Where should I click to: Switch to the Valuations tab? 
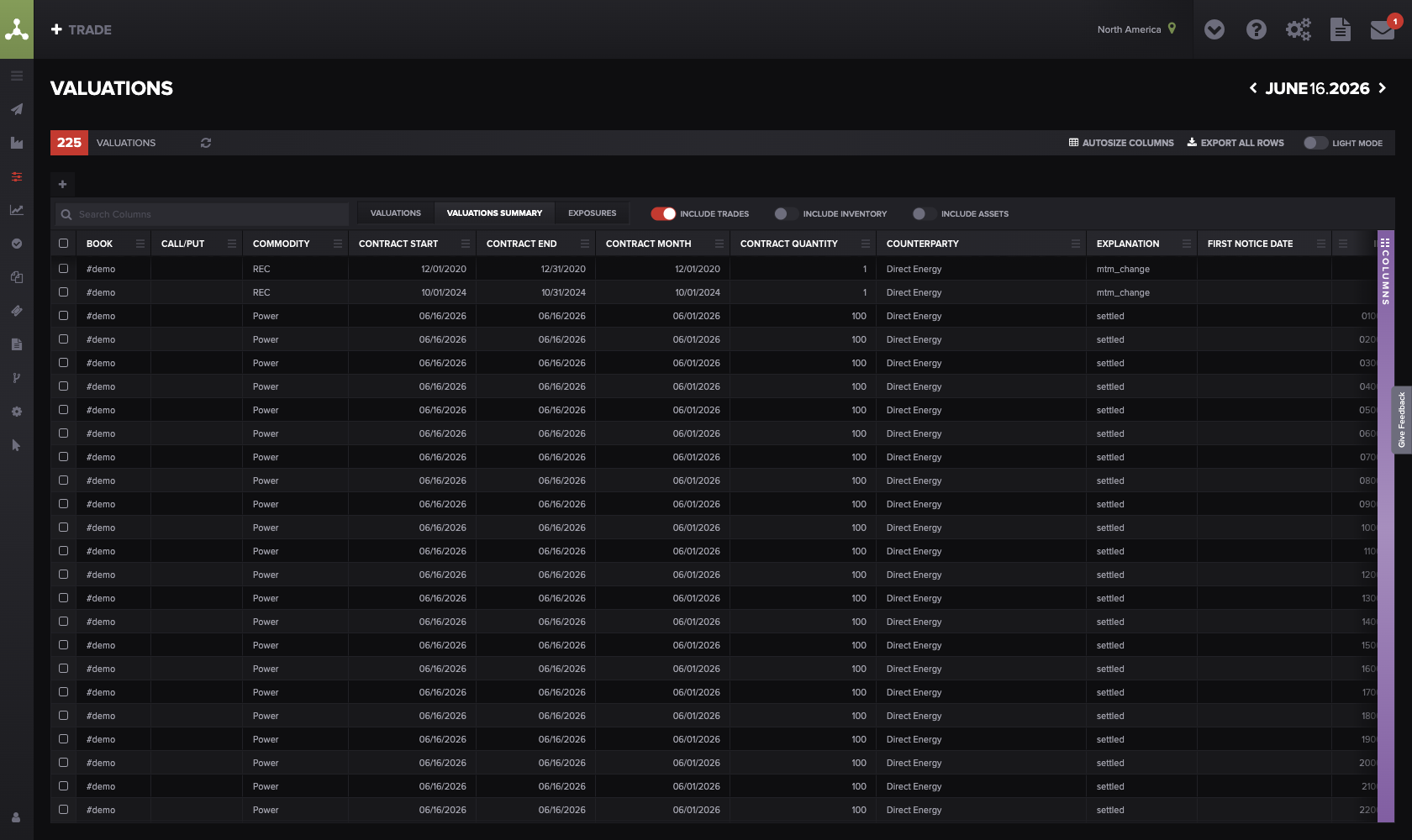[396, 213]
